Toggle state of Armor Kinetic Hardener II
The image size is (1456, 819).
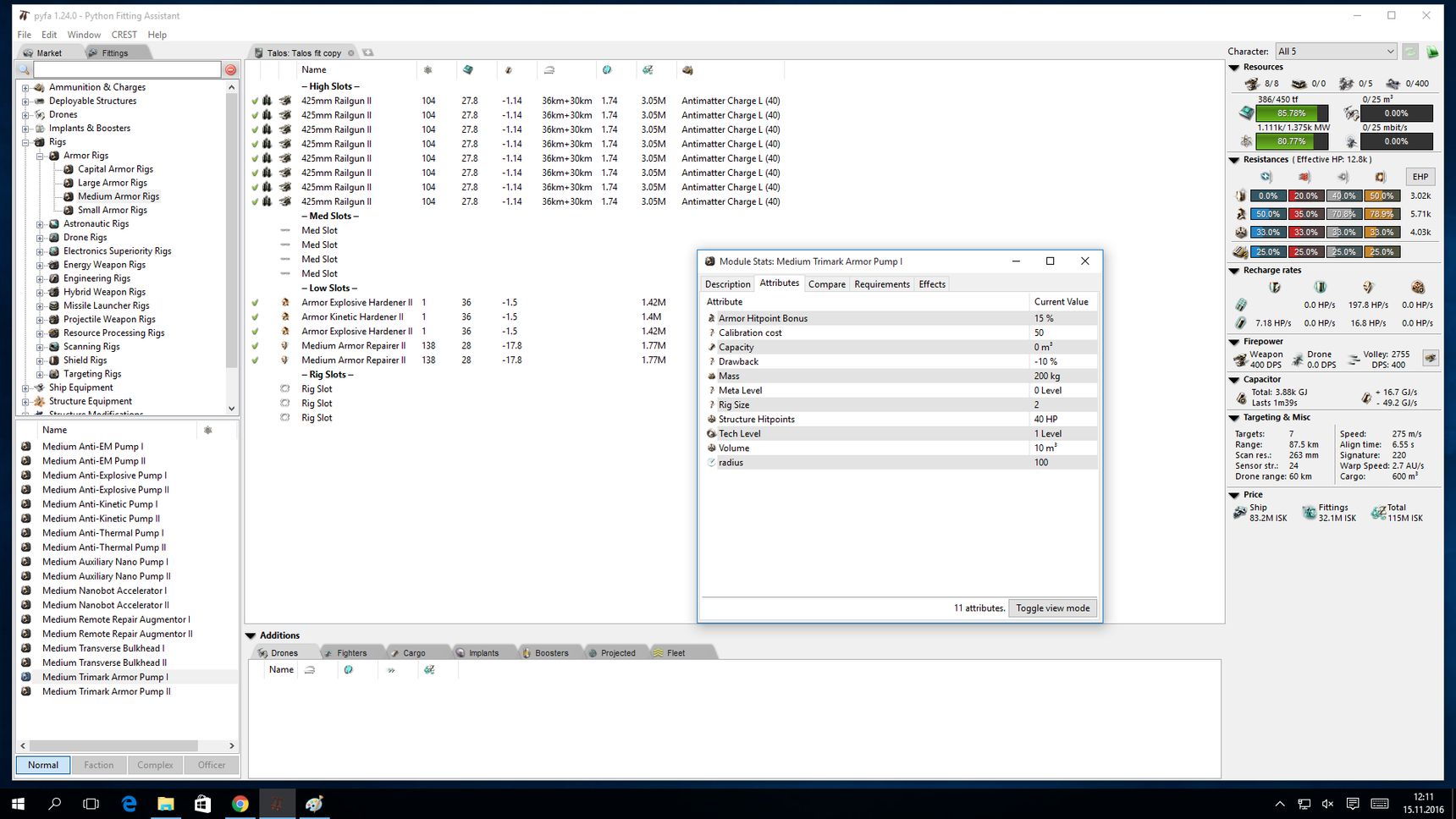255,316
